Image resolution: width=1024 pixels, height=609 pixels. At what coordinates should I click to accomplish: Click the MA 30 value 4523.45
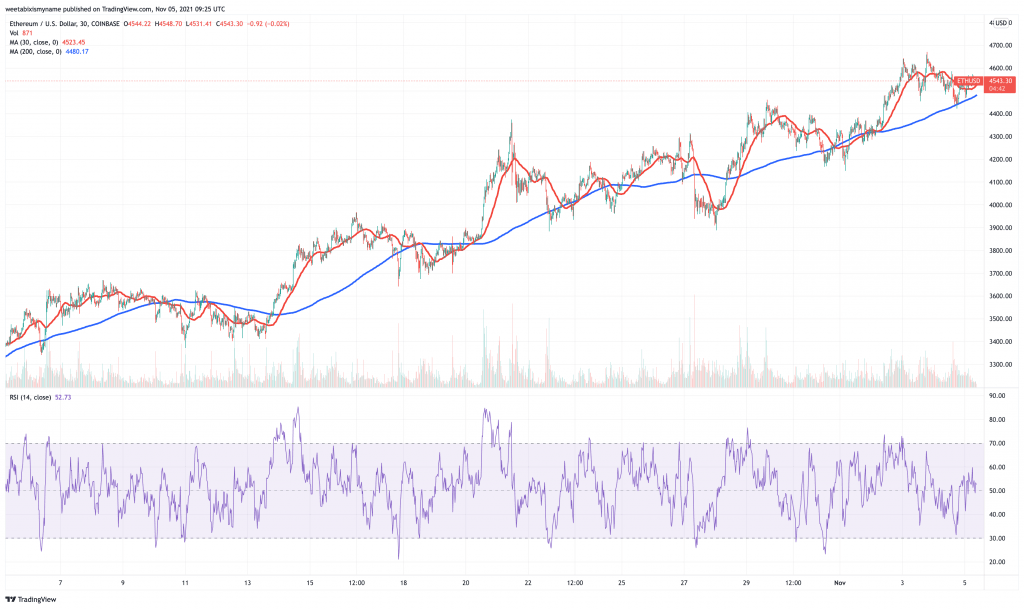click(73, 42)
